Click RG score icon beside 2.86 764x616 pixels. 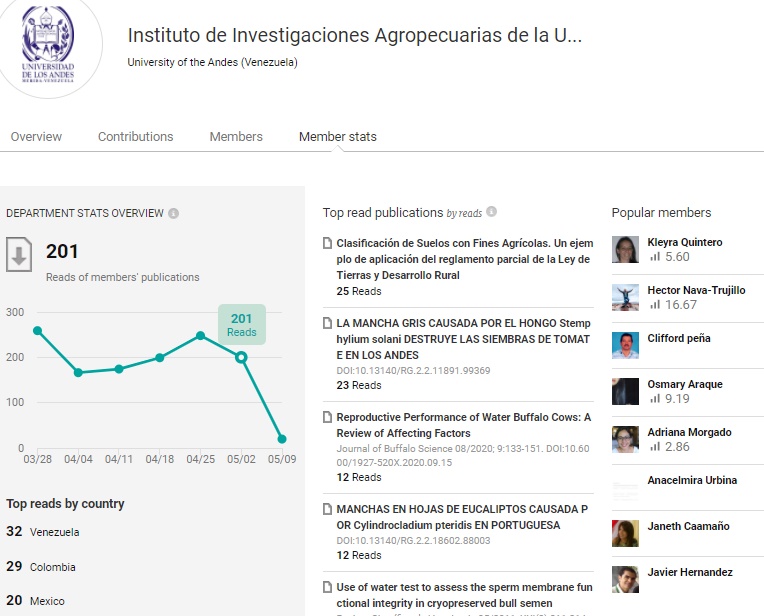pos(655,446)
